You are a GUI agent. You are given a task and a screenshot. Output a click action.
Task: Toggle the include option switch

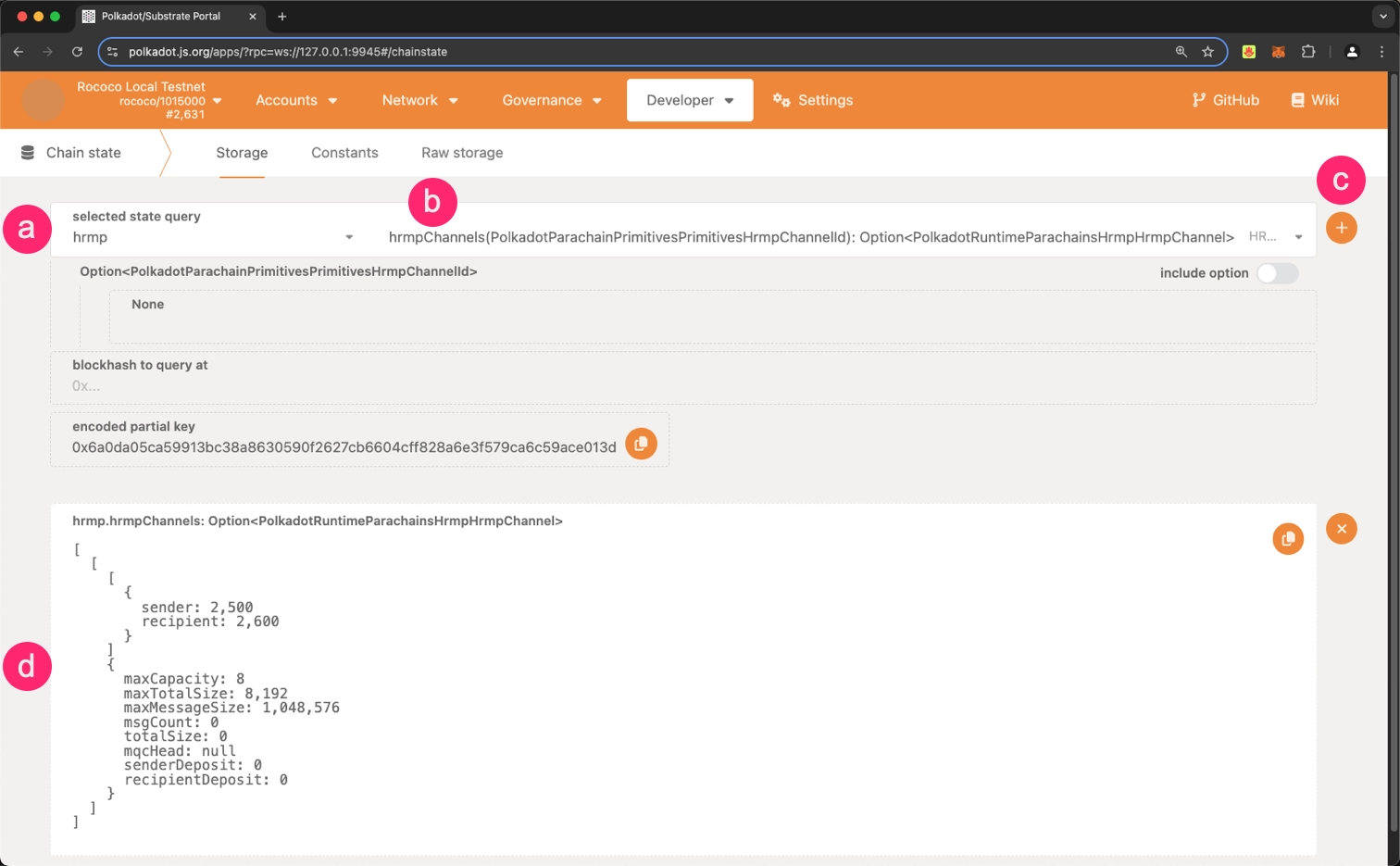(1277, 273)
